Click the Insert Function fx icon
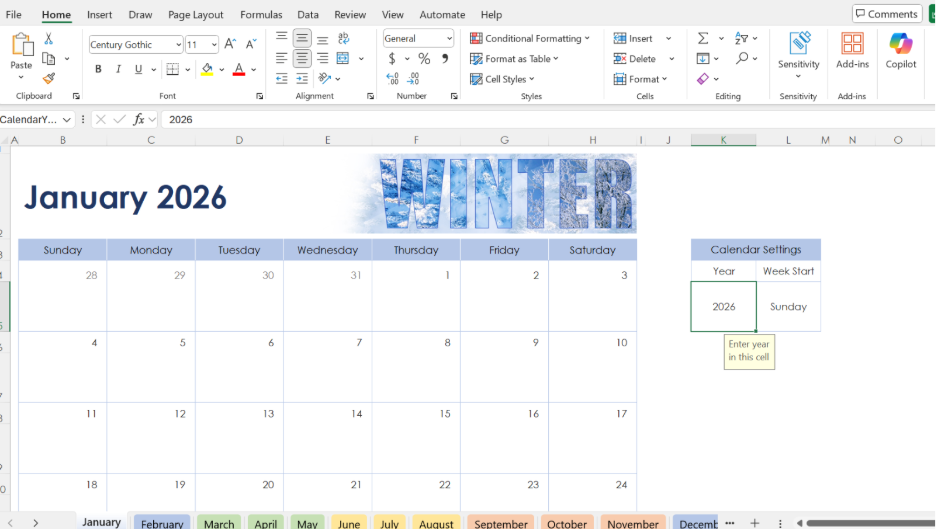 (138, 119)
